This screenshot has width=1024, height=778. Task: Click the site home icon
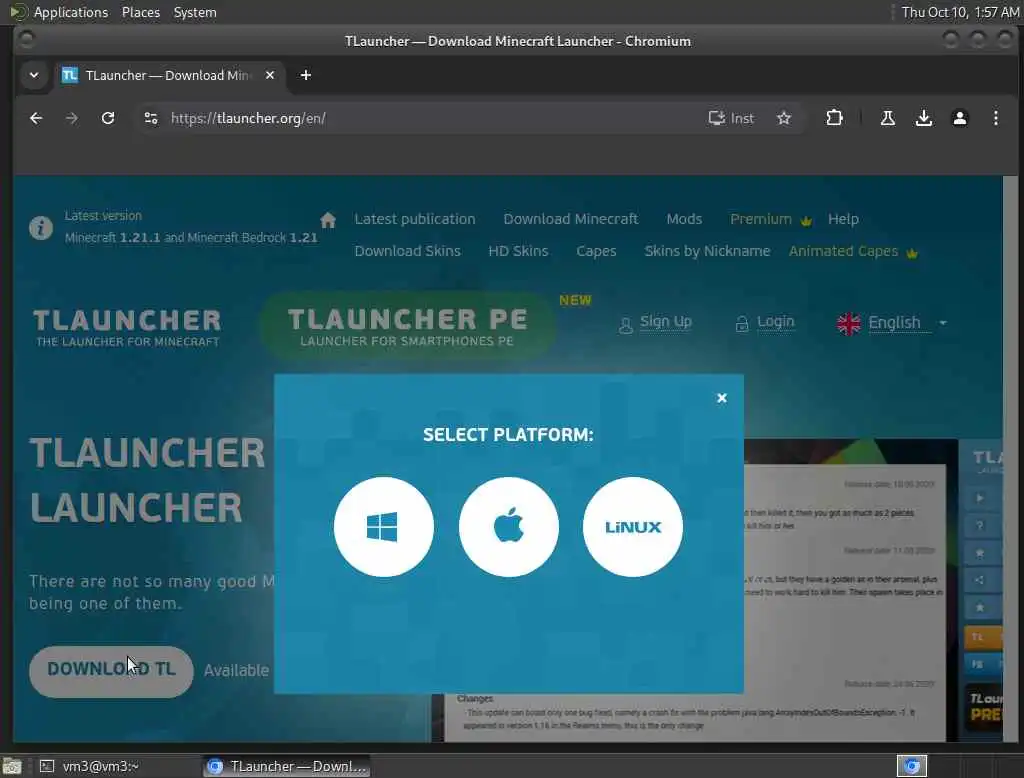click(328, 219)
